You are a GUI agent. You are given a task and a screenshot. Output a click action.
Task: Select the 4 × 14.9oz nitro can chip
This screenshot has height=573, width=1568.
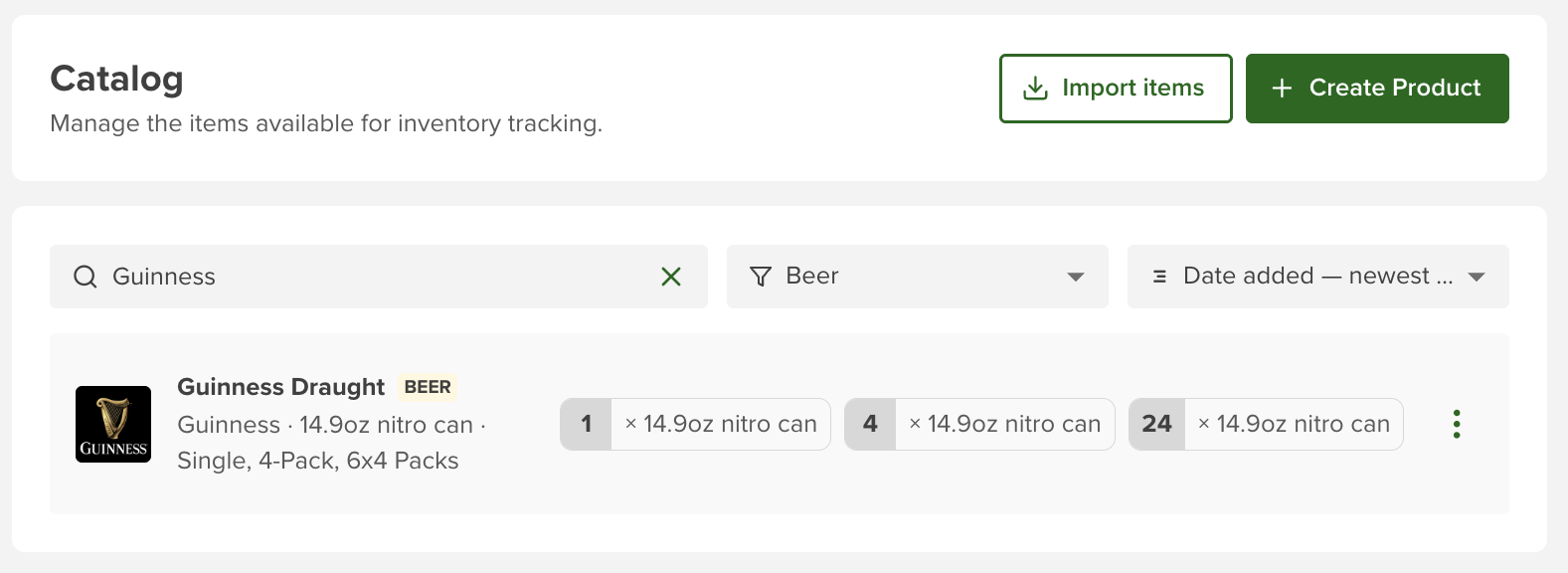[x=979, y=424]
